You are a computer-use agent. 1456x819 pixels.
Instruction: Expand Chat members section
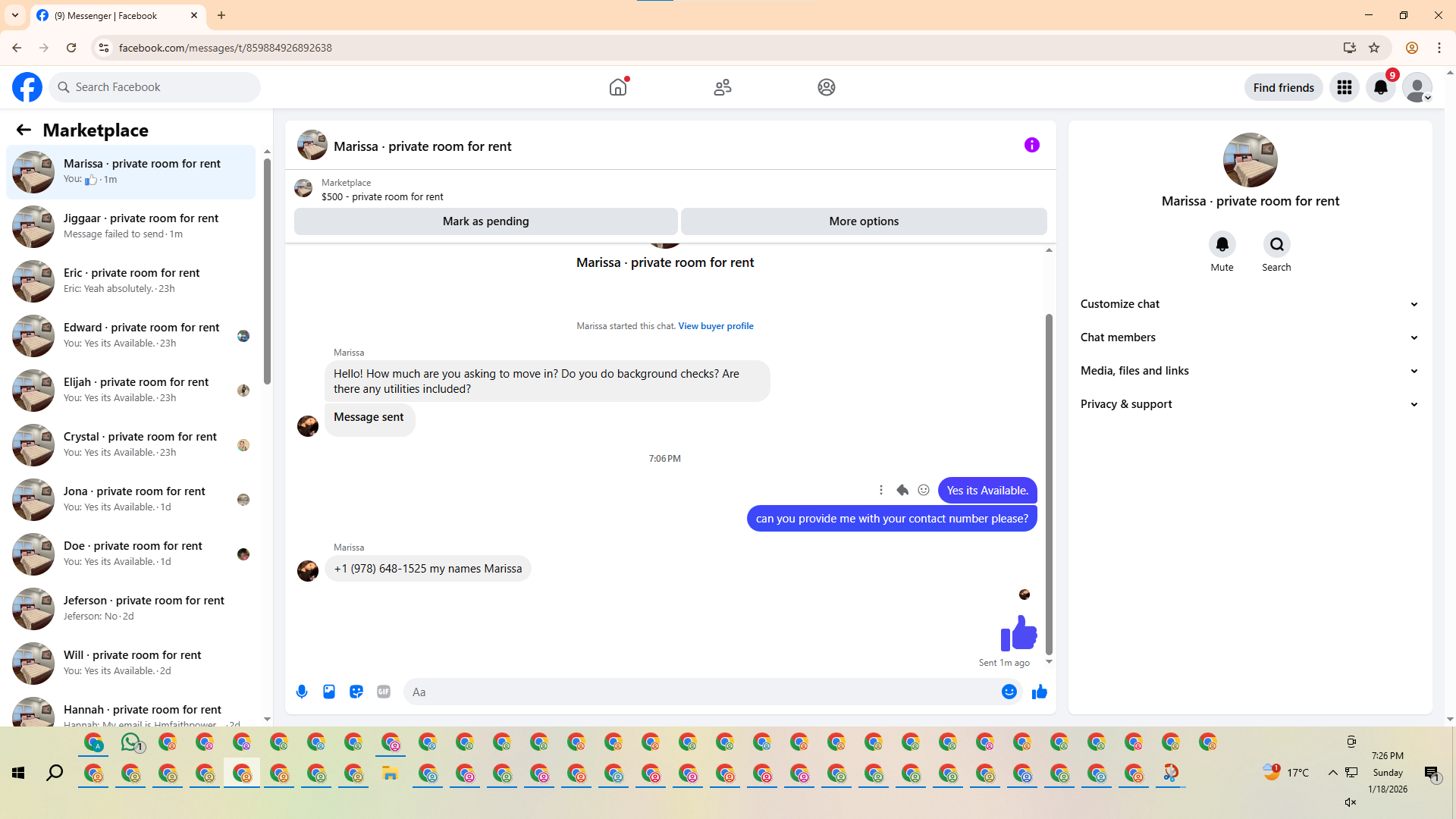pyautogui.click(x=1249, y=337)
